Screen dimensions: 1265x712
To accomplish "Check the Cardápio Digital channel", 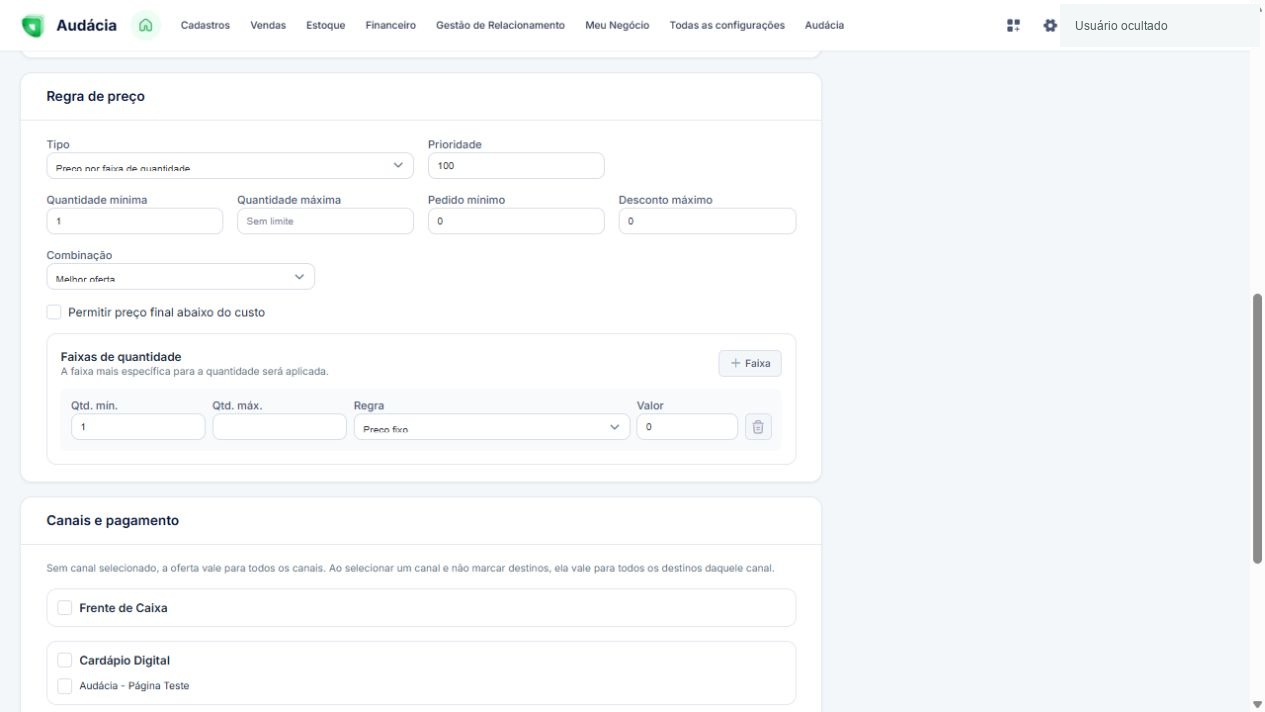I will [x=65, y=660].
